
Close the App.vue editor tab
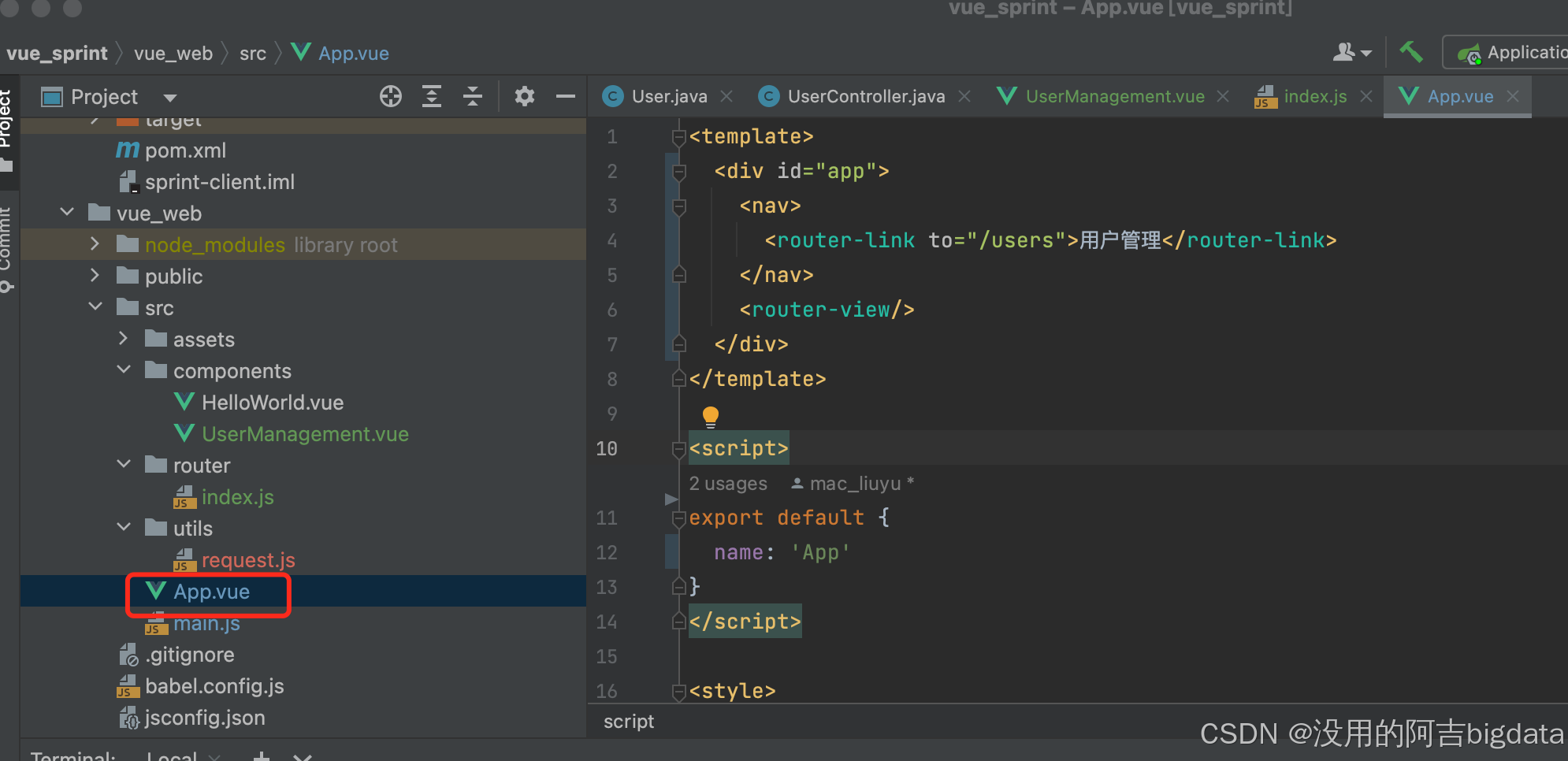[x=1513, y=96]
